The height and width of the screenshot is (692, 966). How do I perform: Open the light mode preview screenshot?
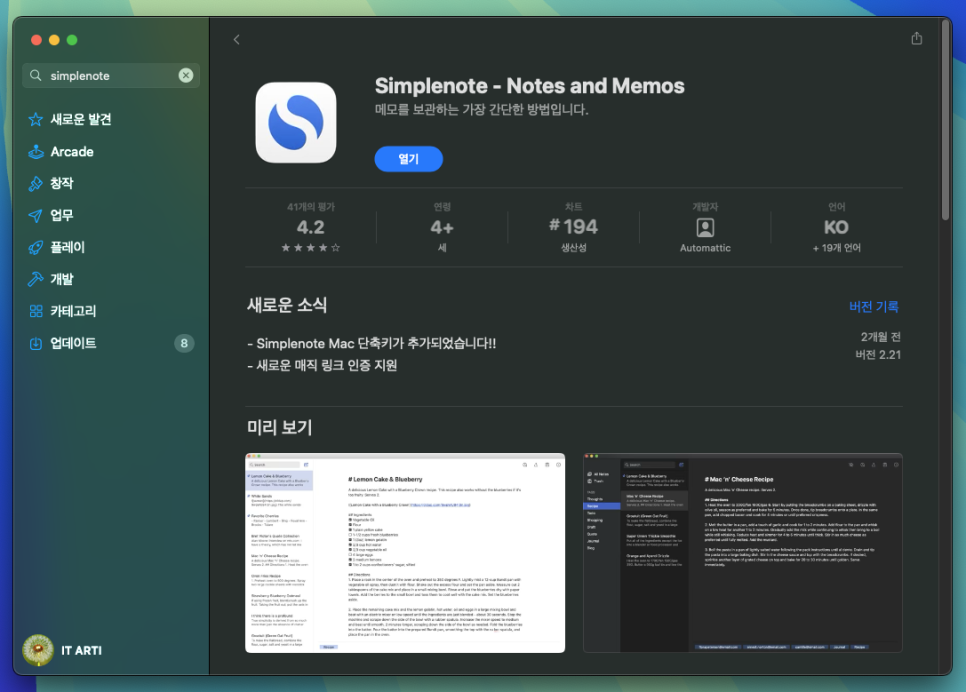point(405,553)
